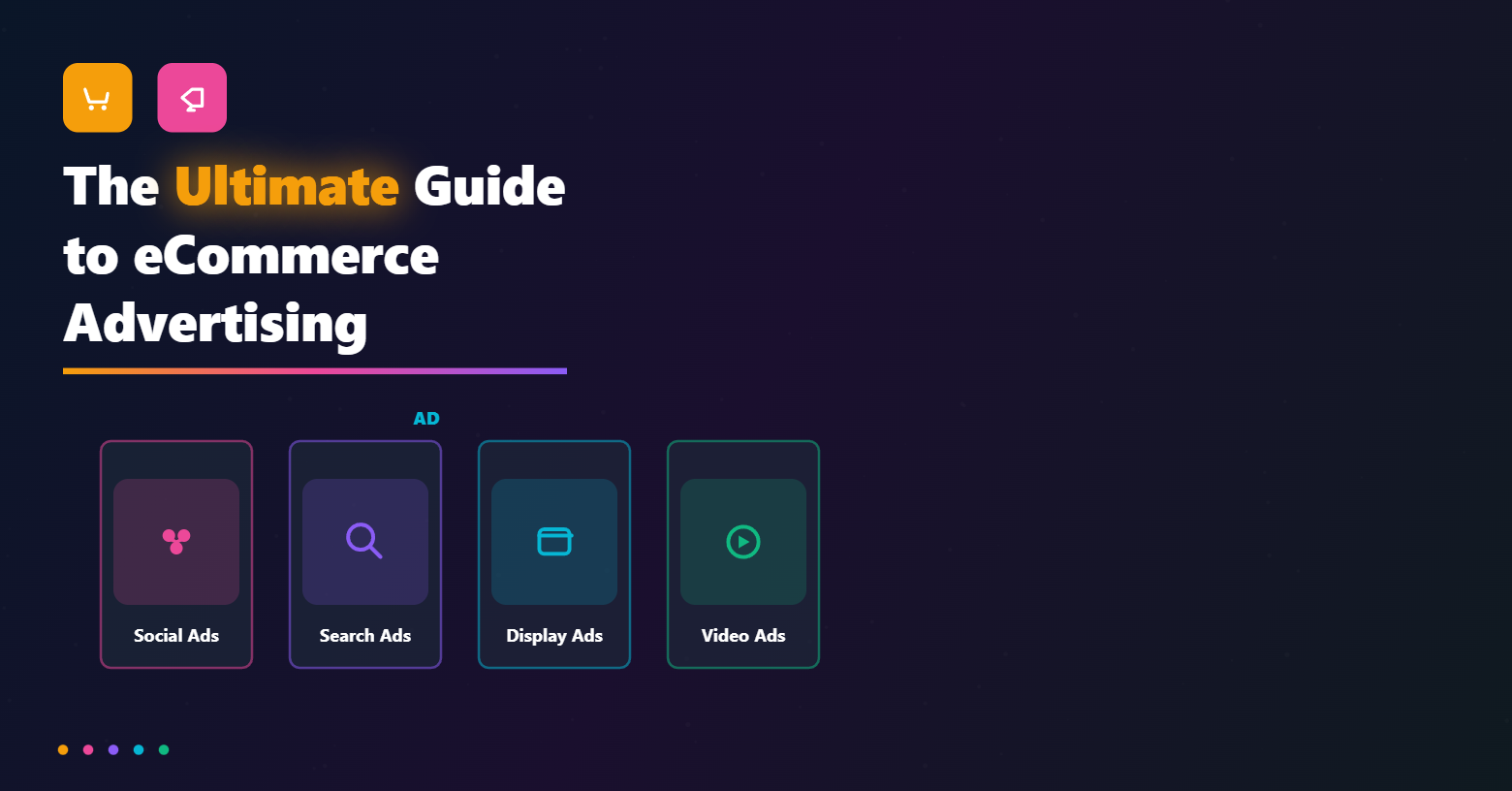Click the cyan navigation dot
1512x791 pixels.
138,749
